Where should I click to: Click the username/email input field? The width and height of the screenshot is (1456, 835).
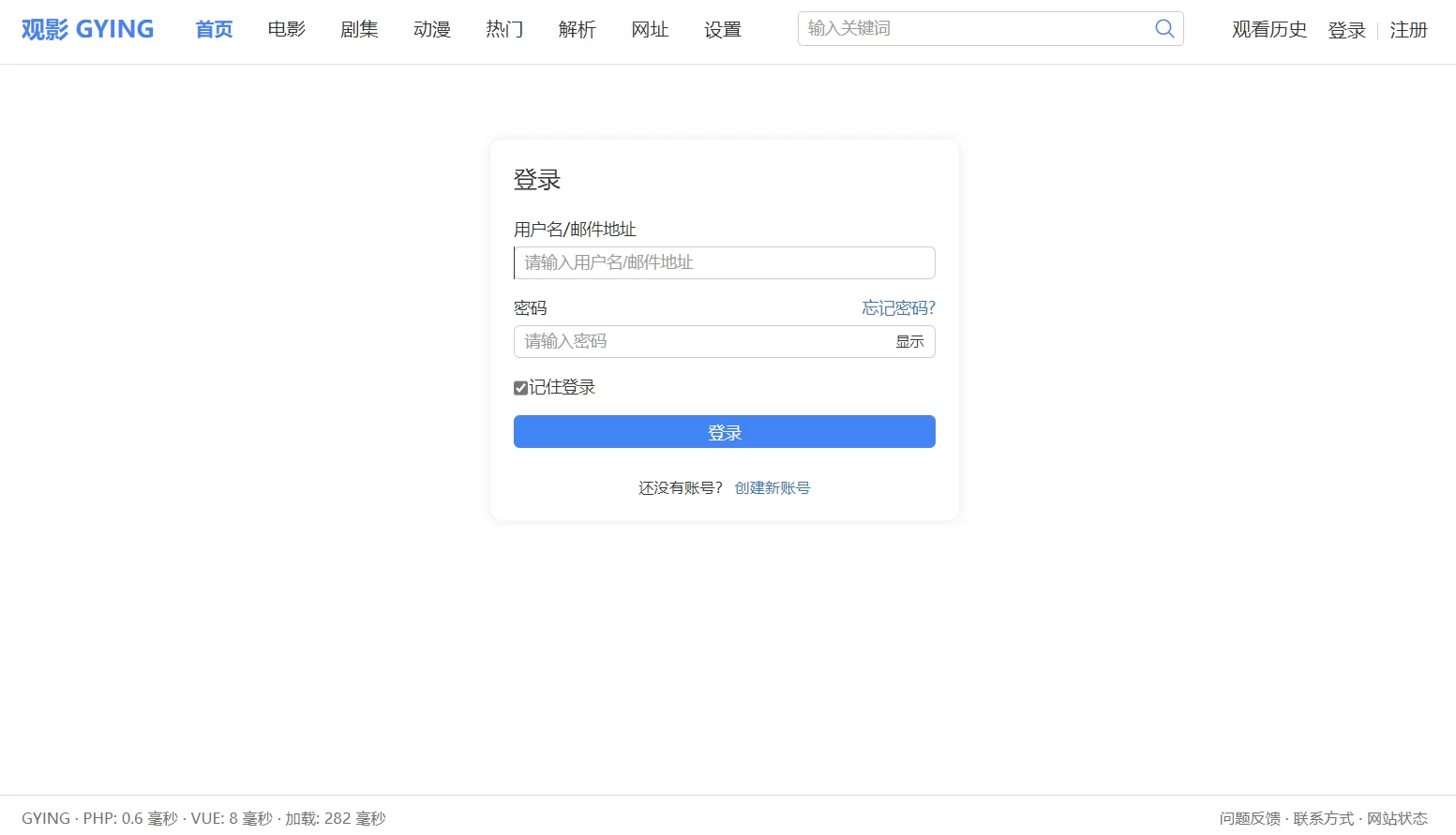coord(724,262)
